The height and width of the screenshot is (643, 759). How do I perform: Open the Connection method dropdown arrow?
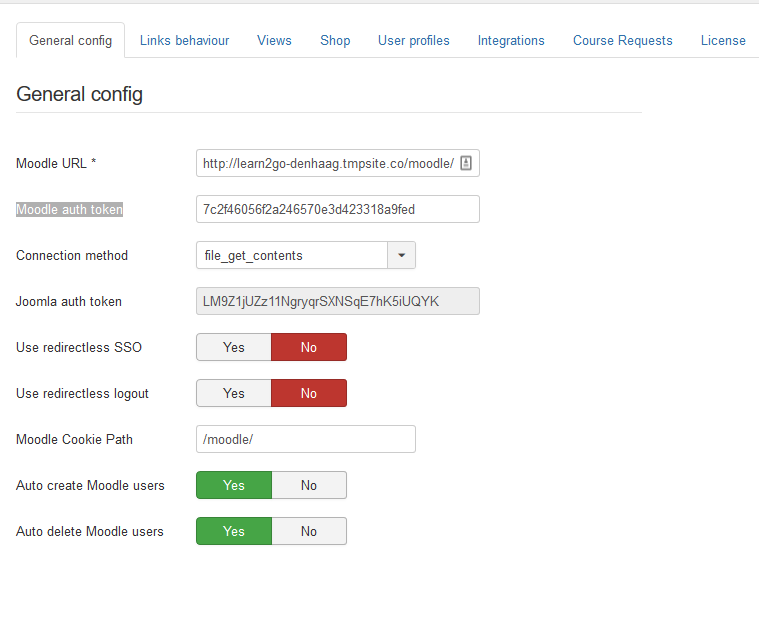401,255
